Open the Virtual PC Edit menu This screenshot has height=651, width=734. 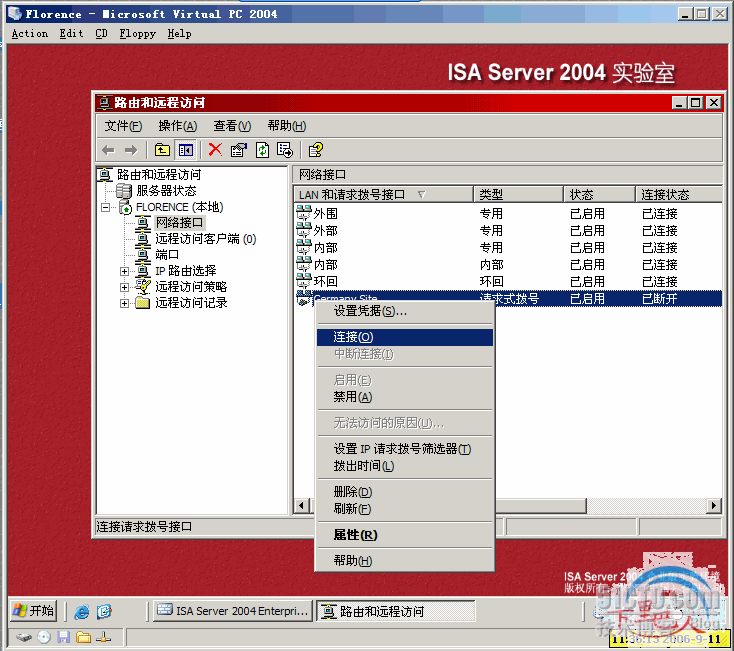71,34
